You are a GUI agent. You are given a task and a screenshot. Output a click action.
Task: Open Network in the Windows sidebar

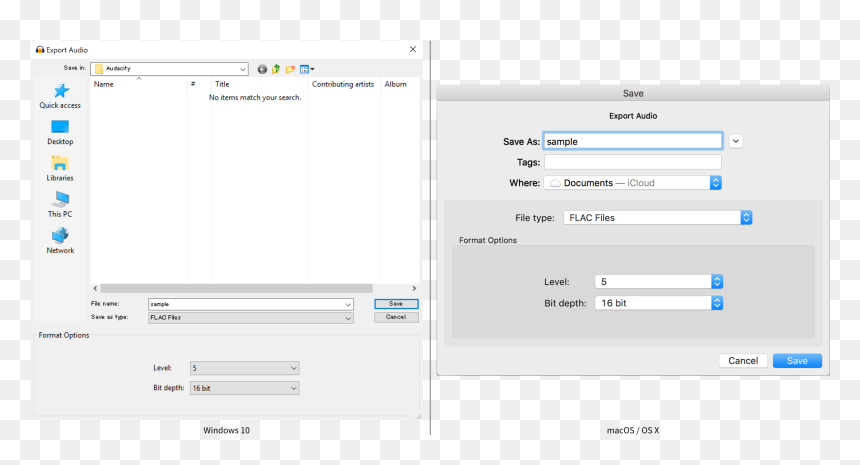60,241
